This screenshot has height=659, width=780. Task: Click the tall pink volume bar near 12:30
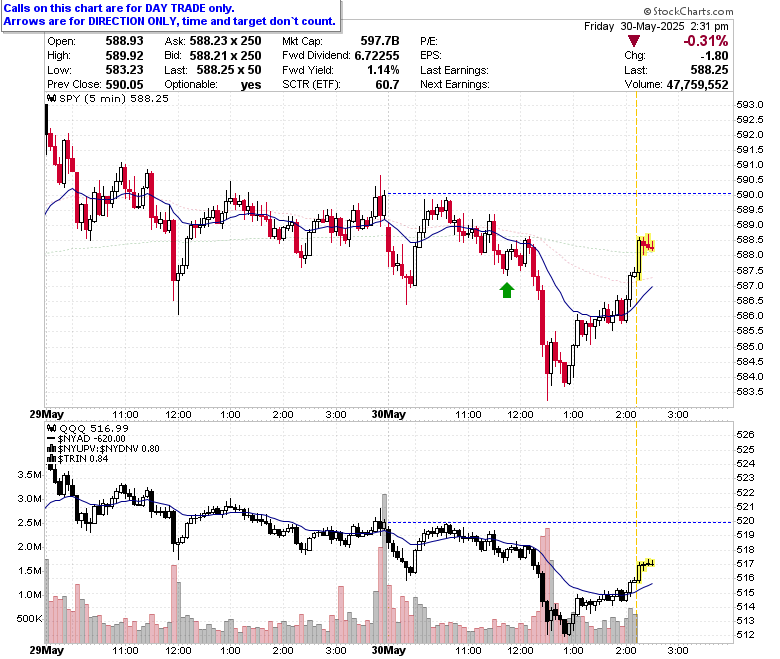click(548, 585)
